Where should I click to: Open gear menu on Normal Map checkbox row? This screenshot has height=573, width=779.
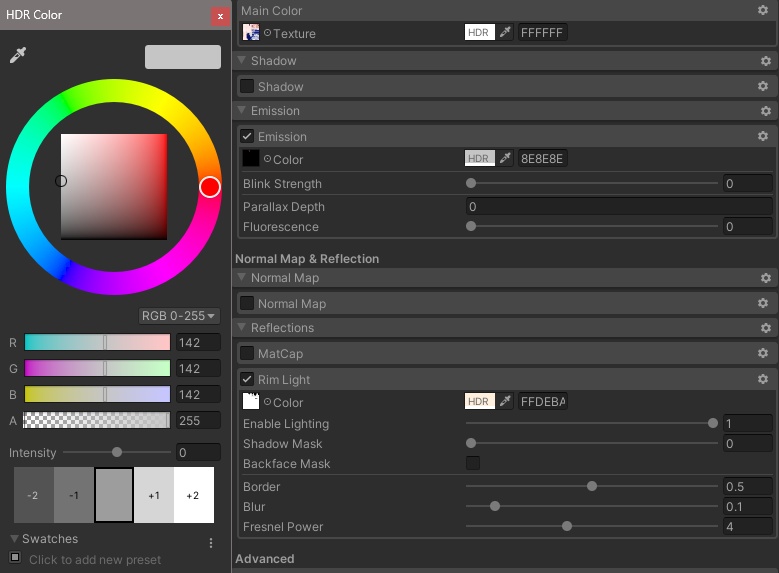click(763, 303)
